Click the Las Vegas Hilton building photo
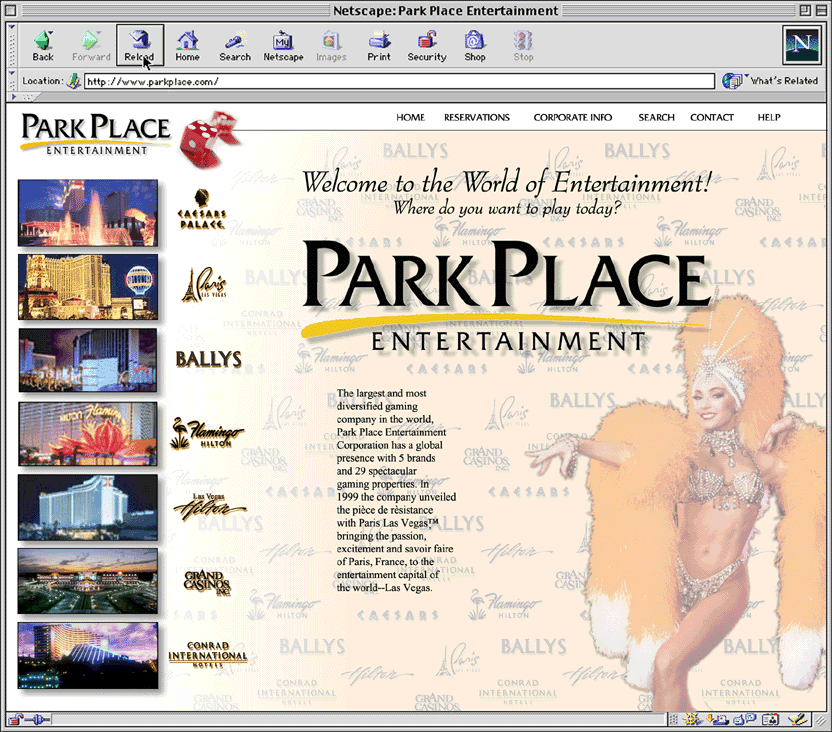Viewport: 832px width, 732px height. 88,507
